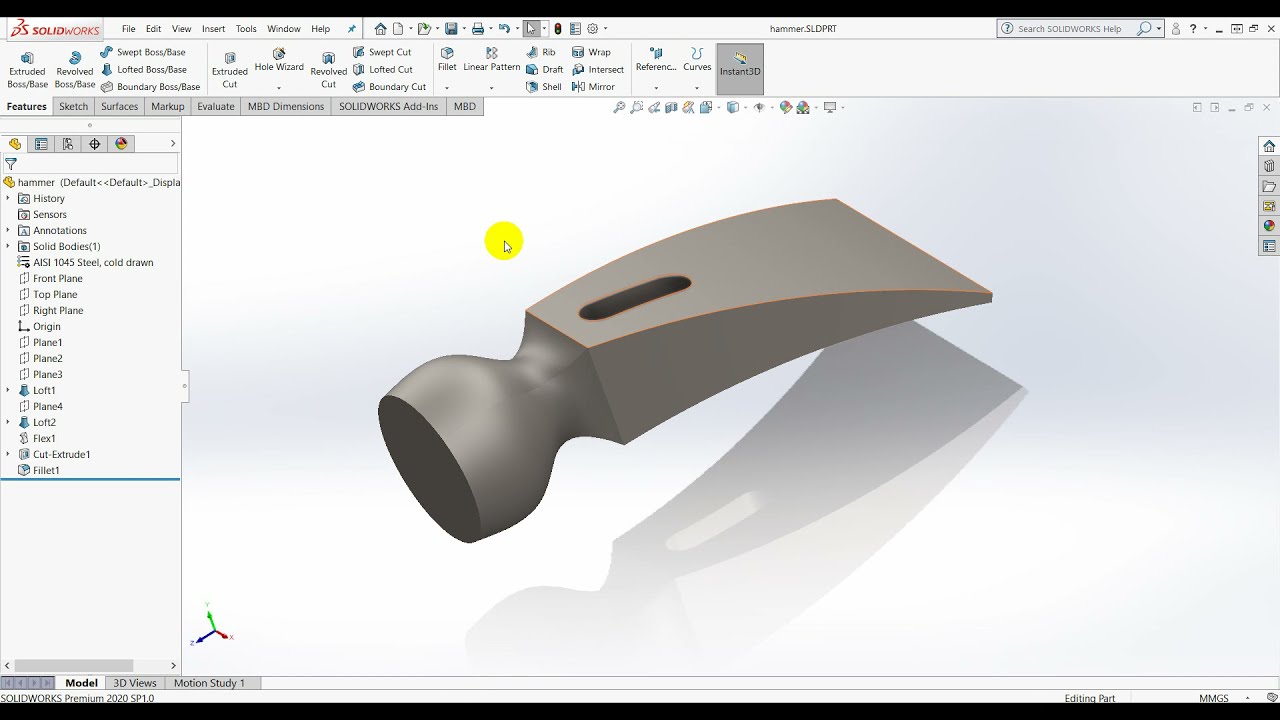Open the Insert menu
This screenshot has width=1280, height=720.
[x=213, y=29]
